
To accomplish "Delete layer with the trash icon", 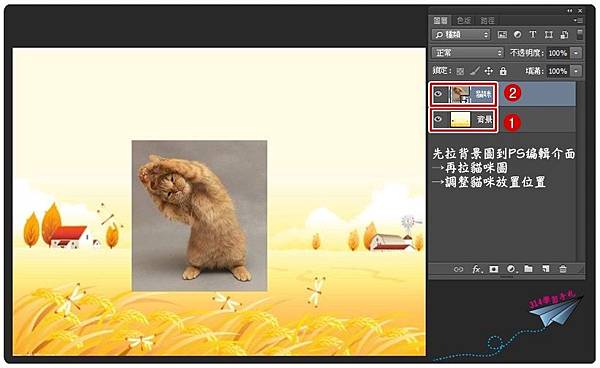I will click(x=562, y=269).
